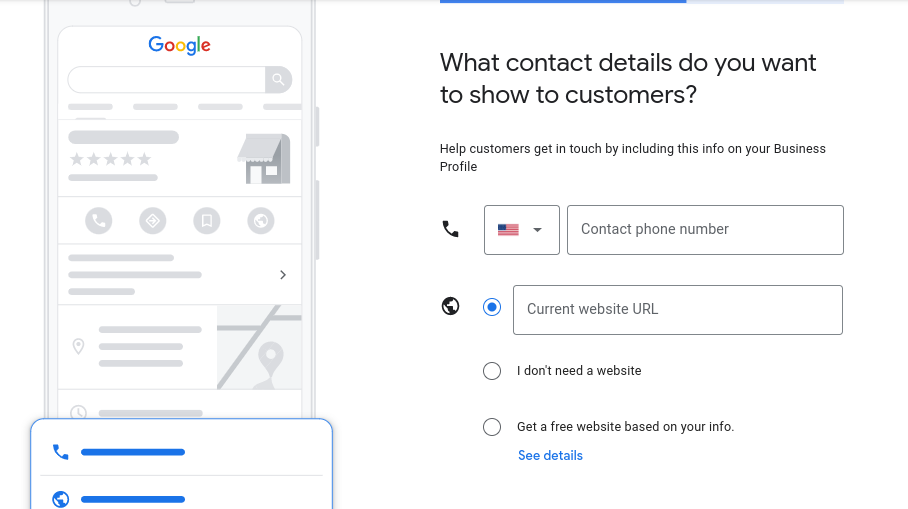Expand the chevron arrow in phone preview

click(283, 275)
